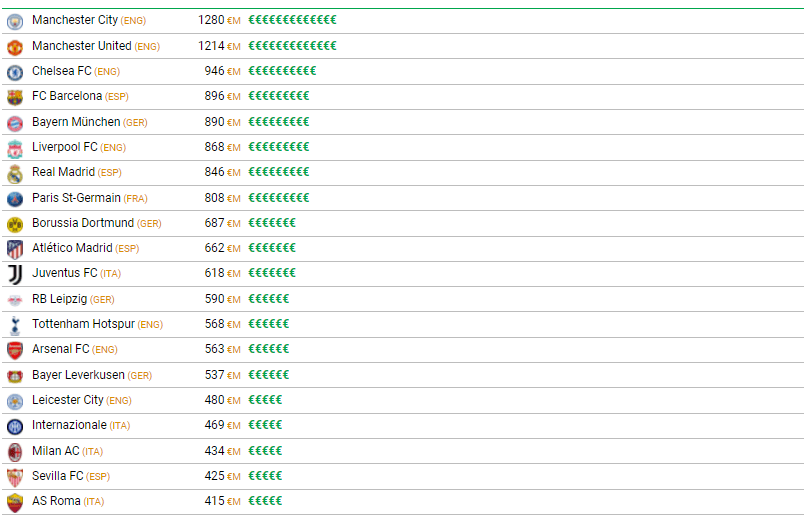The height and width of the screenshot is (516, 804).
Task: Select the 896 value for FC Barcelona
Action: (x=214, y=96)
